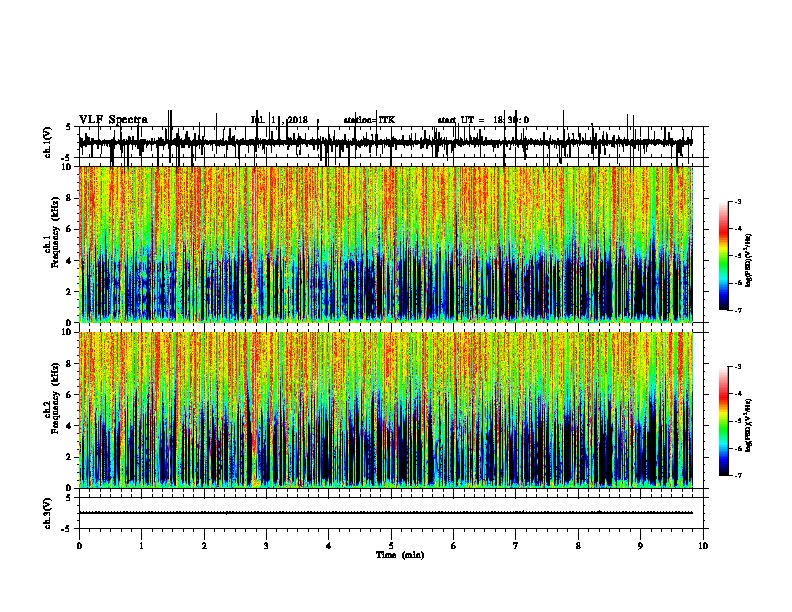Viewport: 792px width, 612px height.
Task: Click the 'VLF Spectra' plot title
Action: [x=113, y=120]
